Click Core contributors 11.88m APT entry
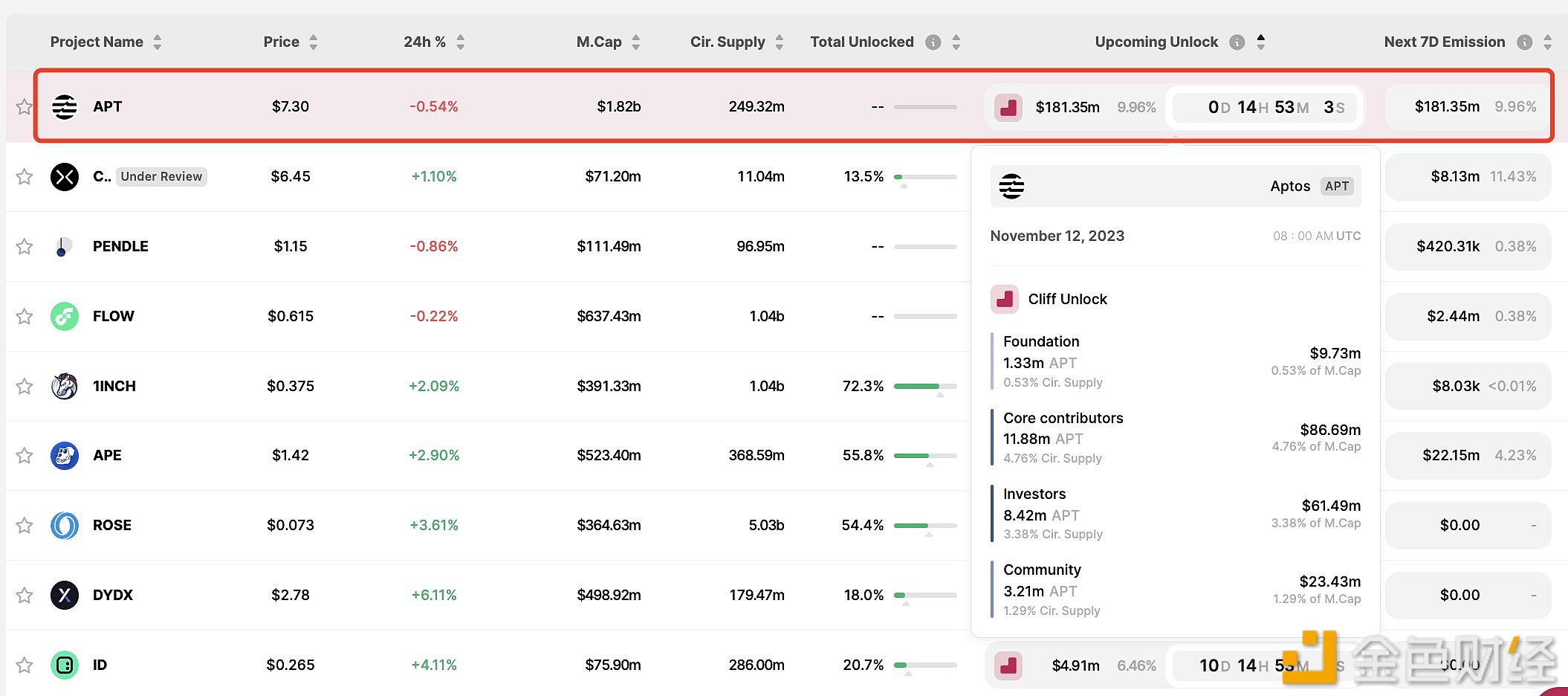This screenshot has height=696, width=1568. (x=1176, y=438)
